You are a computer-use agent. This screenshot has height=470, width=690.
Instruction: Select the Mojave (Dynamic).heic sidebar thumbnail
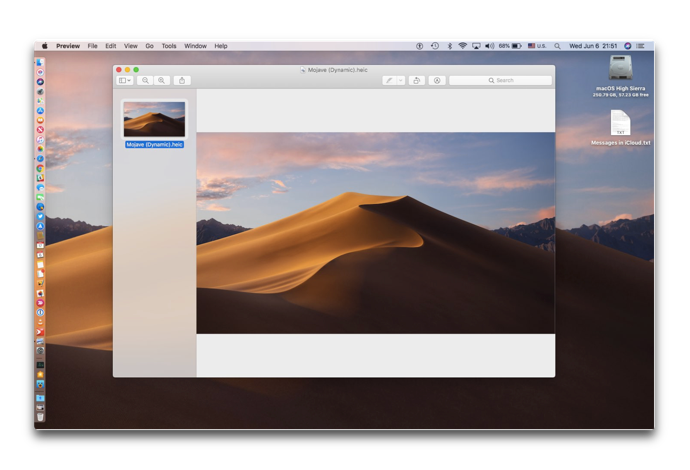point(154,119)
